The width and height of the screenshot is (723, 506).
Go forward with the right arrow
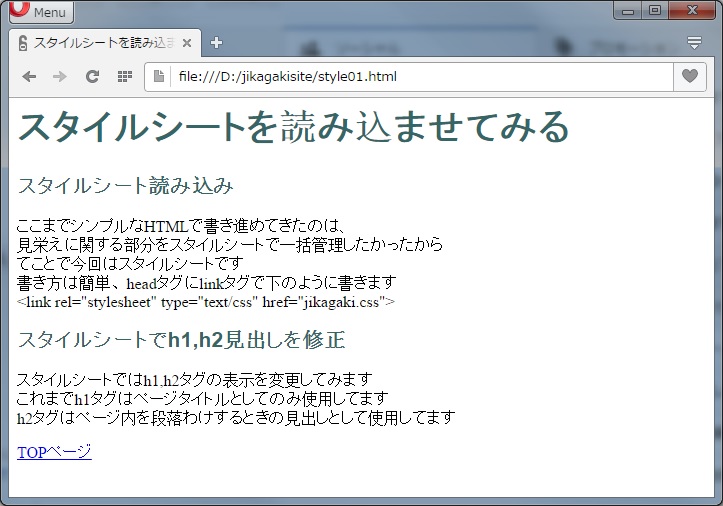(x=60, y=76)
